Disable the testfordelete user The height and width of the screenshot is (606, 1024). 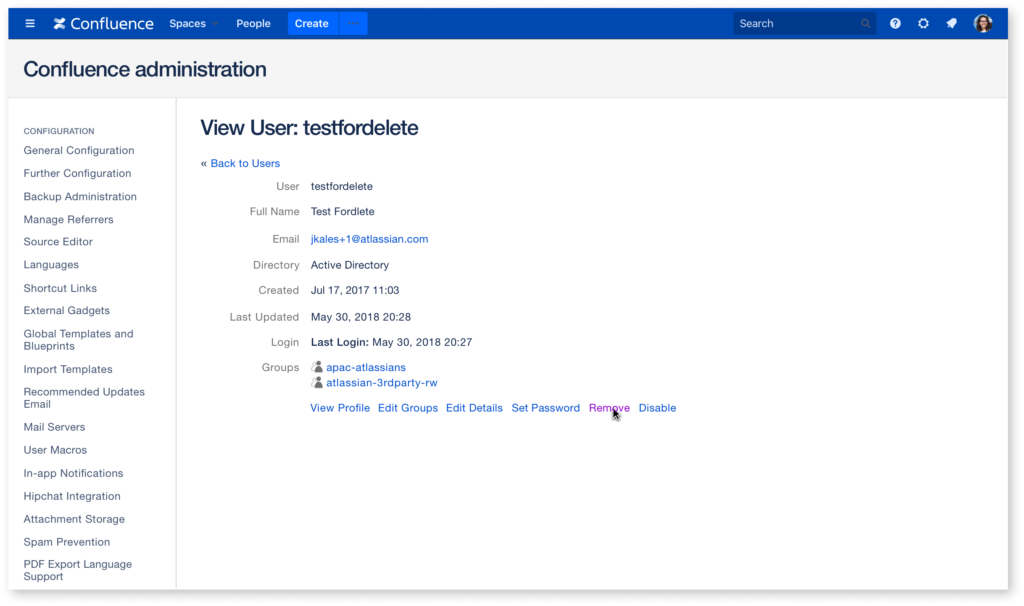point(657,408)
